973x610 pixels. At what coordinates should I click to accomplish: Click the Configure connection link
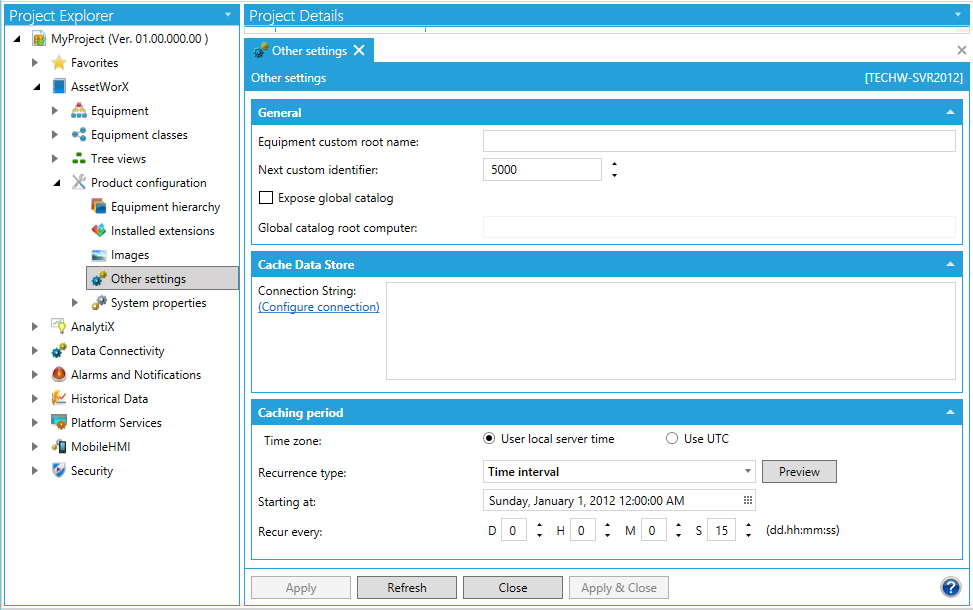[x=319, y=307]
